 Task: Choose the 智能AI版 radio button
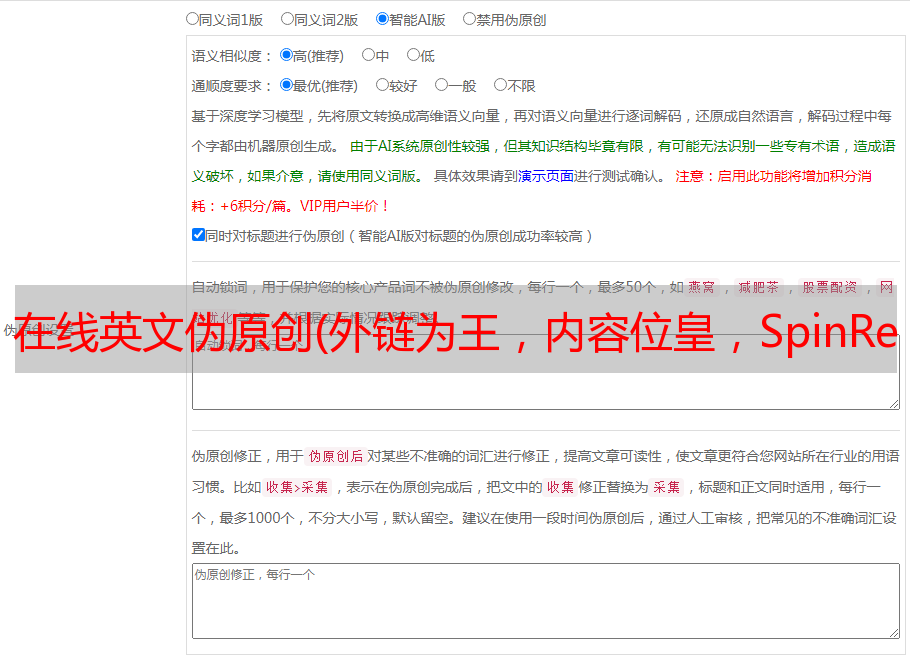pyautogui.click(x=382, y=19)
